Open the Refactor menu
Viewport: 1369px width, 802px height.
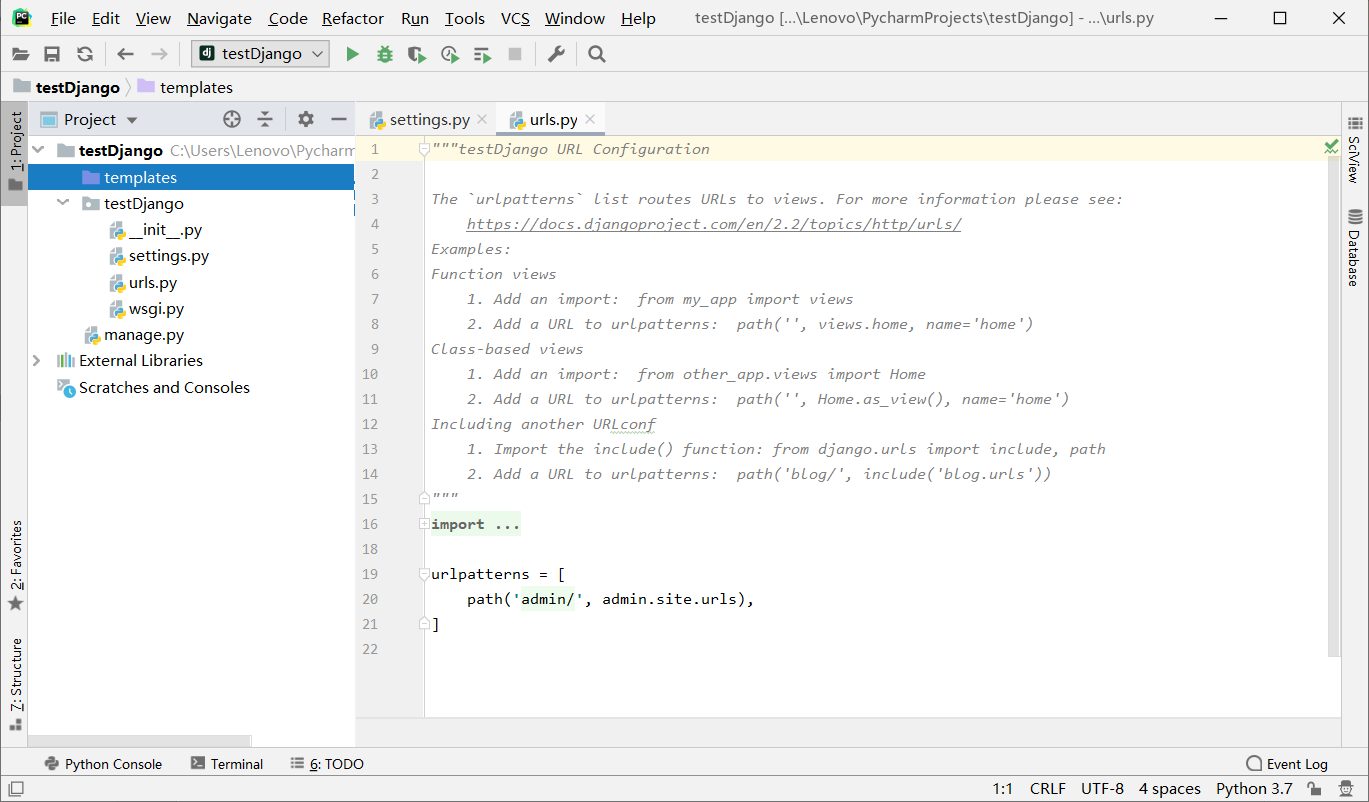coord(353,18)
